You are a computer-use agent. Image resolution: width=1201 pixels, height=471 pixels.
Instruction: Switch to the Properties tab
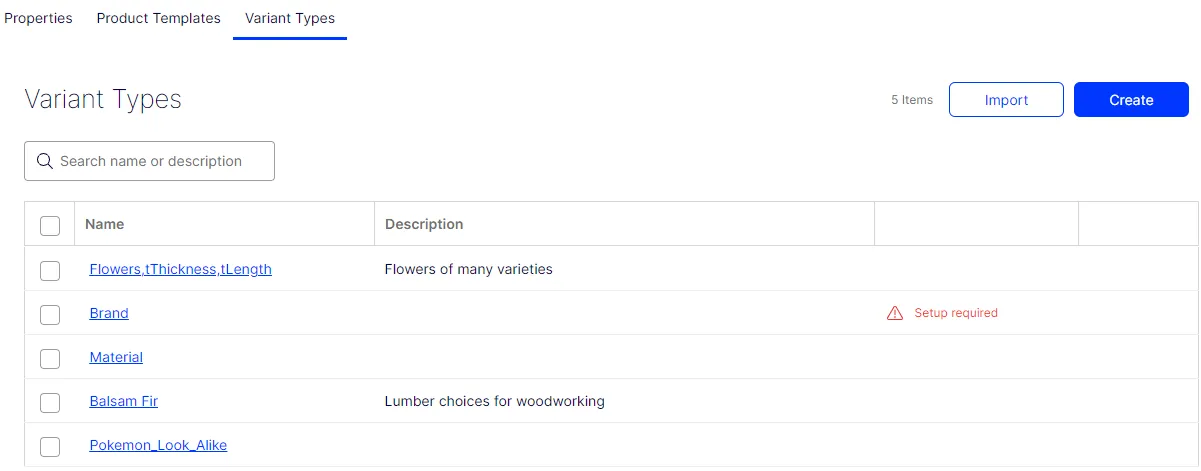click(x=38, y=18)
